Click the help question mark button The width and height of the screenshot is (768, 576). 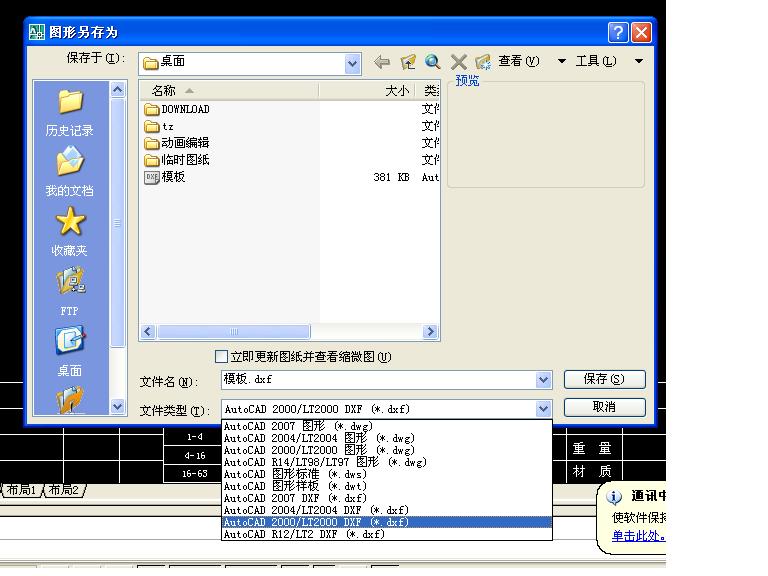coord(618,32)
